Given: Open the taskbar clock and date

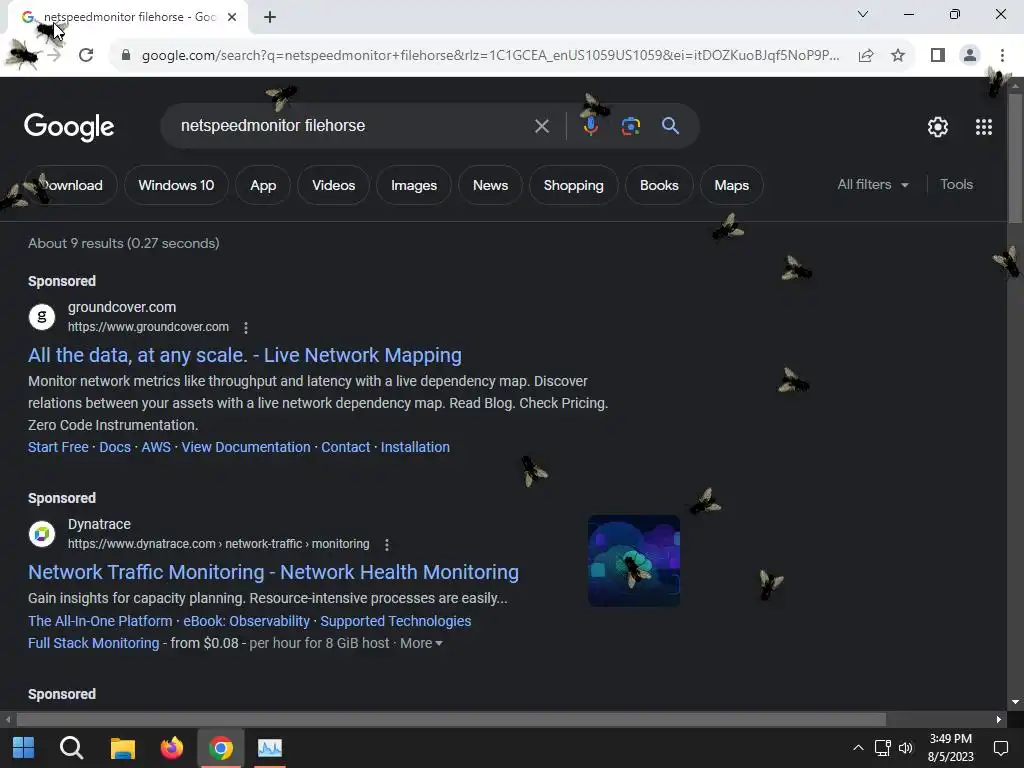Looking at the screenshot, I should pos(950,748).
